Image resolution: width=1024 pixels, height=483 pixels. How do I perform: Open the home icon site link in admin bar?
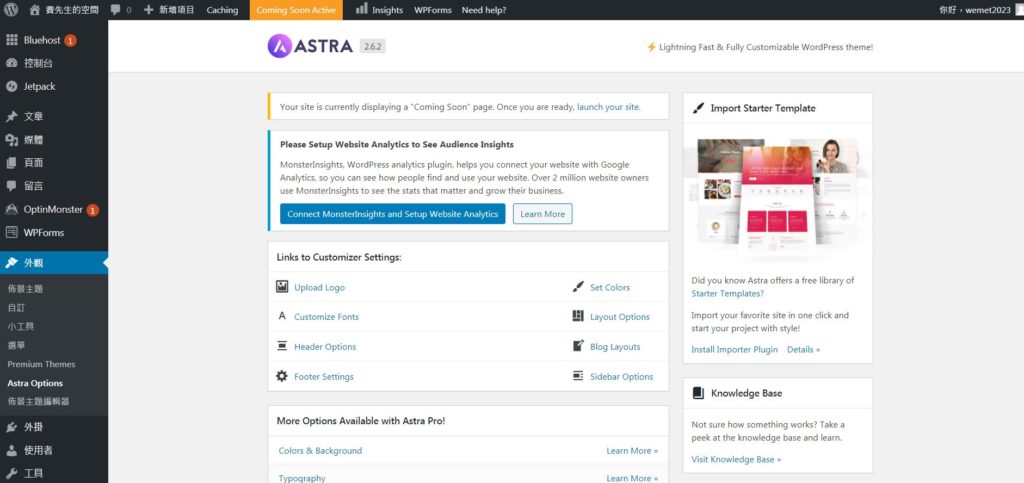coord(35,10)
